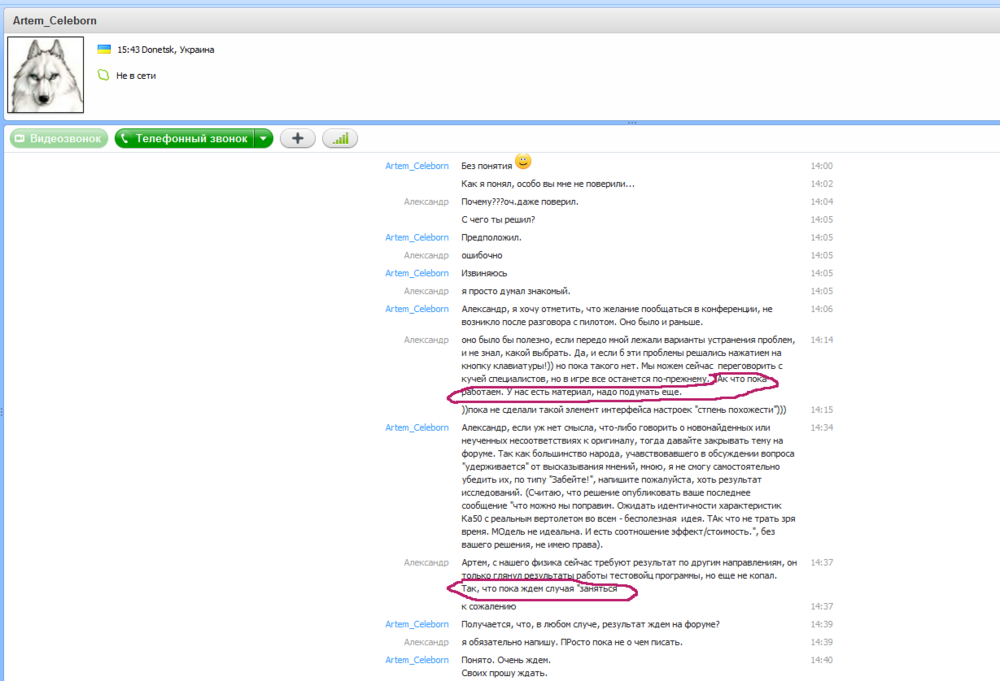Click sender Artem_Celeborn beside Получается, что, в любом случе
Screen dimensions: 1000x681
(417, 624)
